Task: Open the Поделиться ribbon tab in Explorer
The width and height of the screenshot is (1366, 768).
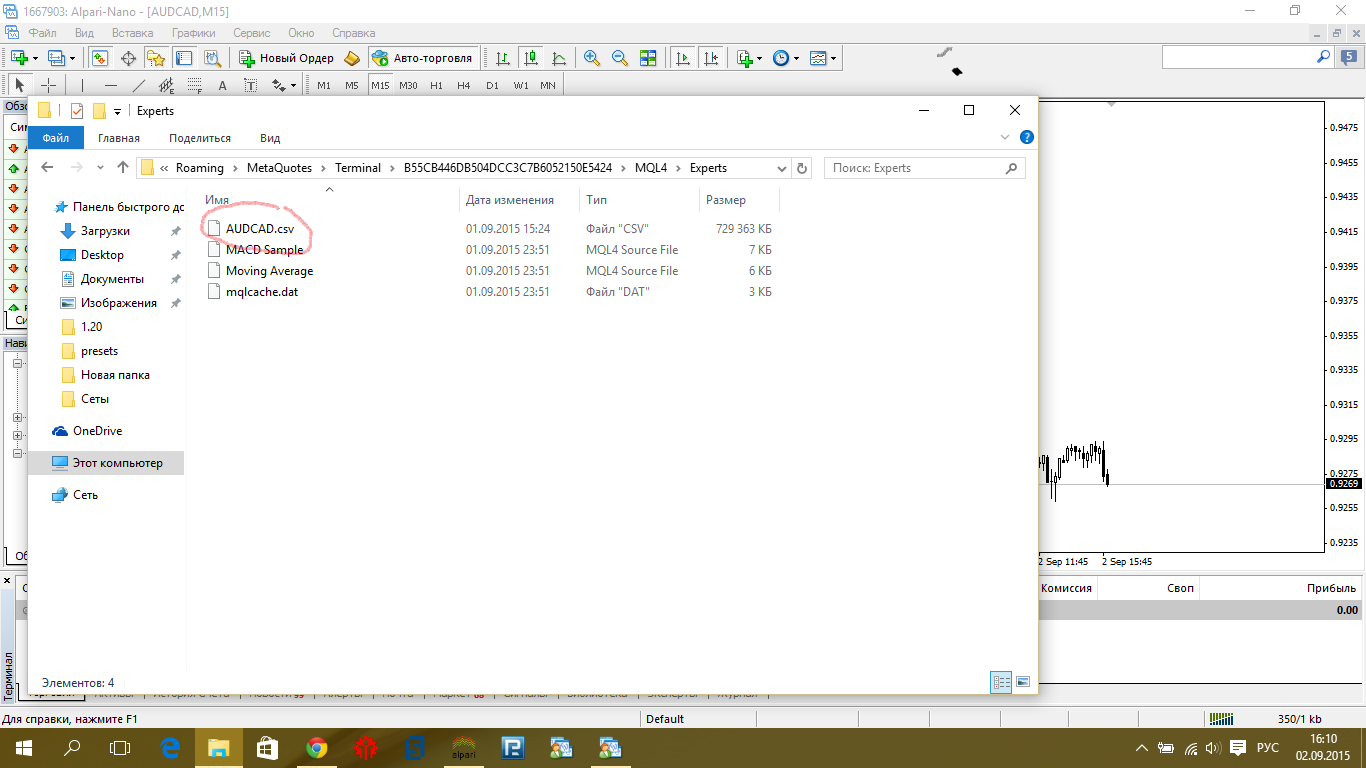Action: (200, 138)
